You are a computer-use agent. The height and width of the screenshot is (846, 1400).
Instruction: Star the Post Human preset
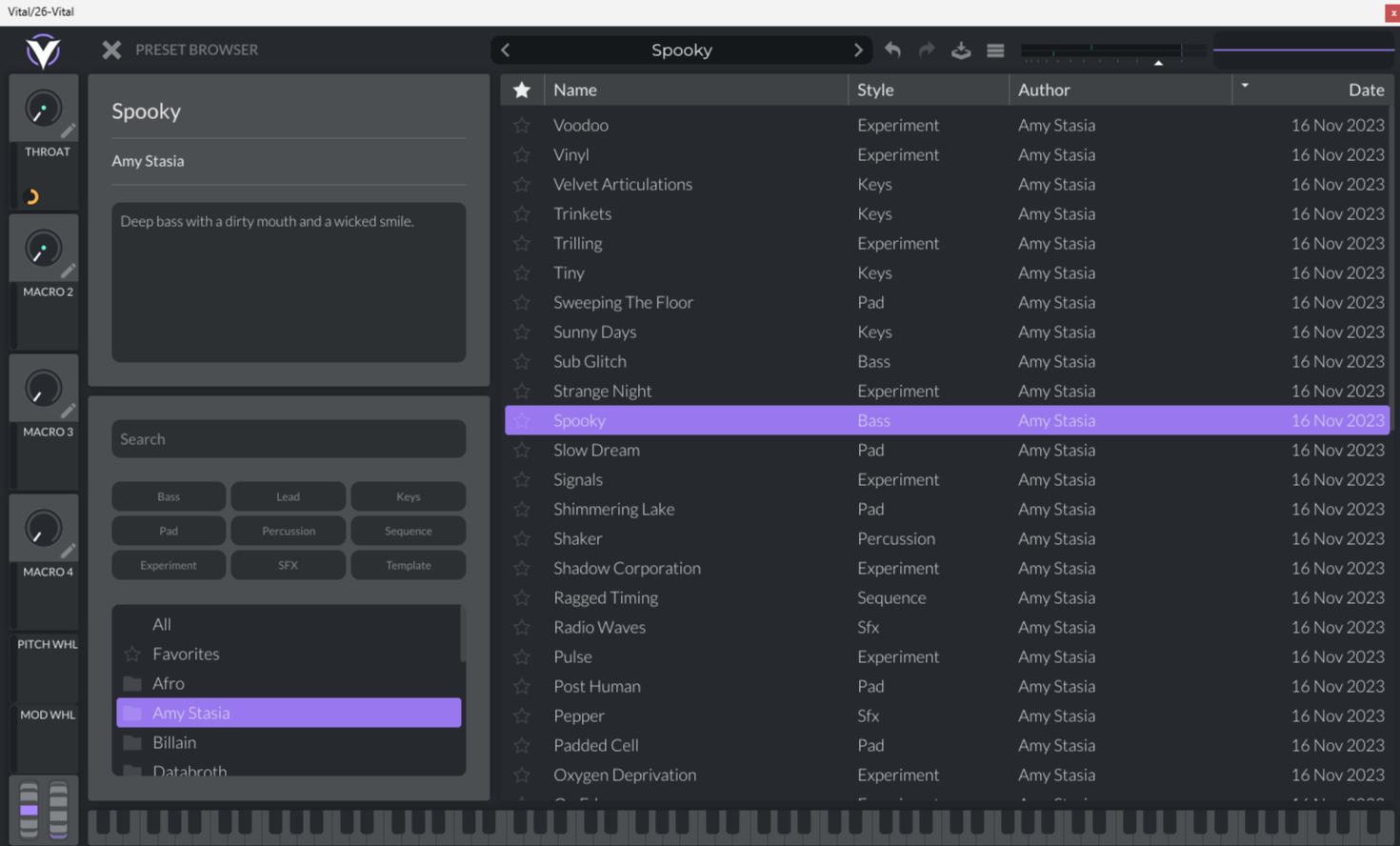522,686
